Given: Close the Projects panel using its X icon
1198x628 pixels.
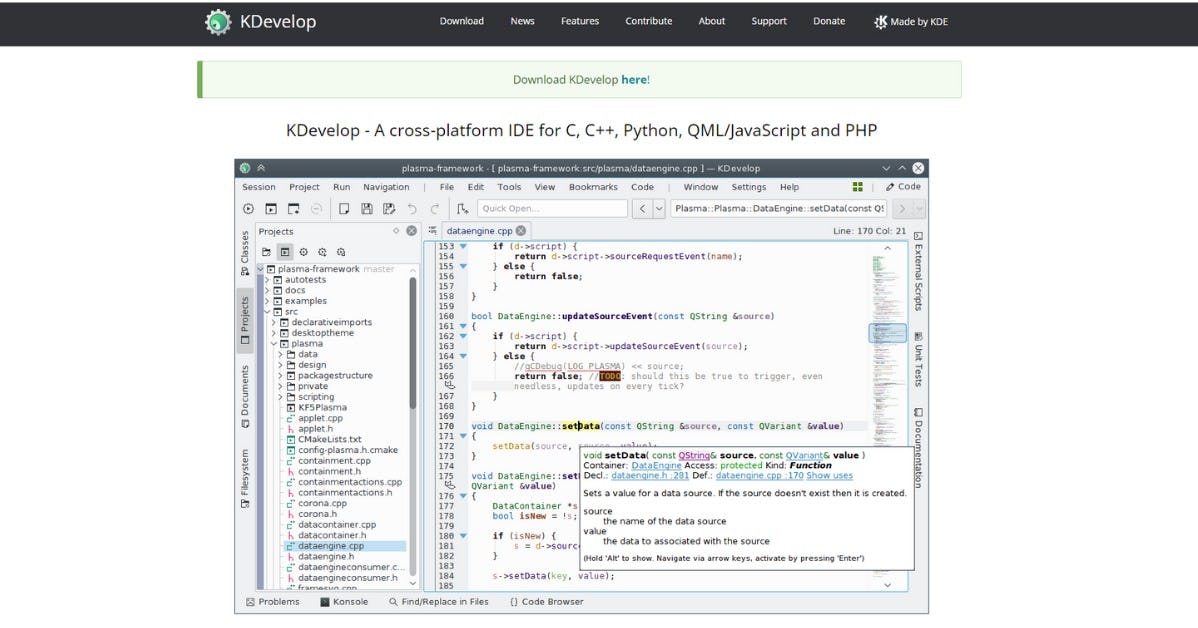Looking at the screenshot, I should coord(411,231).
